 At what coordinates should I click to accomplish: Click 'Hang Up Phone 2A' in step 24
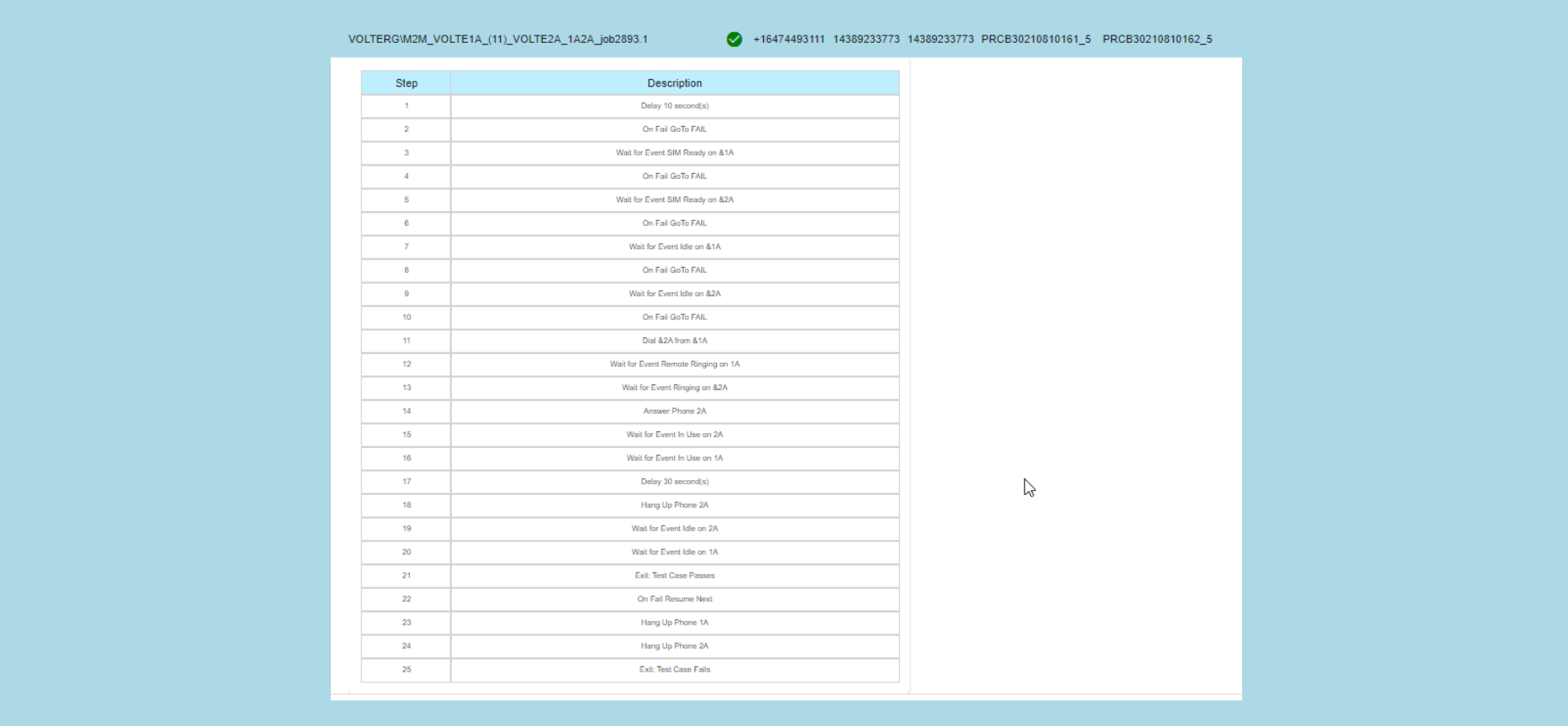[675, 647]
